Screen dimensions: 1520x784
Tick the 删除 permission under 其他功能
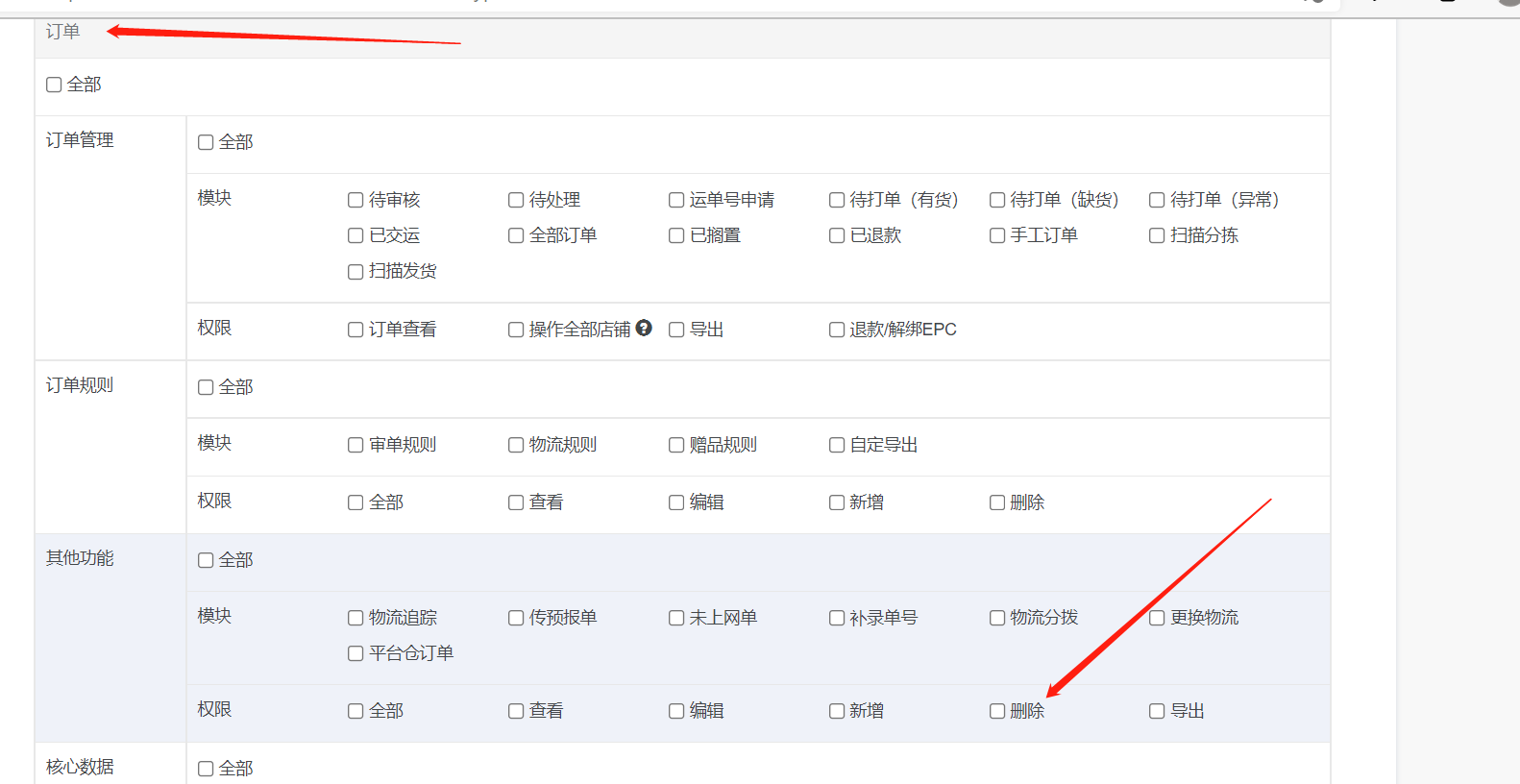click(x=997, y=711)
